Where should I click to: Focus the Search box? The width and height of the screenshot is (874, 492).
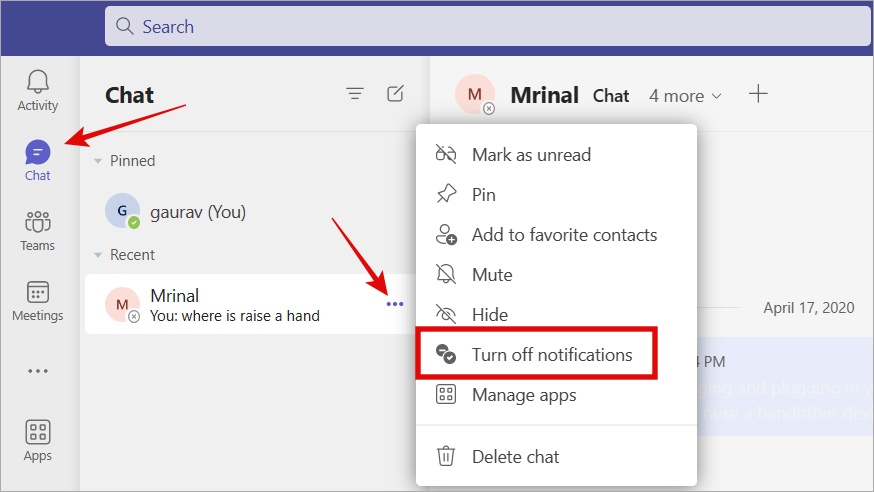487,26
